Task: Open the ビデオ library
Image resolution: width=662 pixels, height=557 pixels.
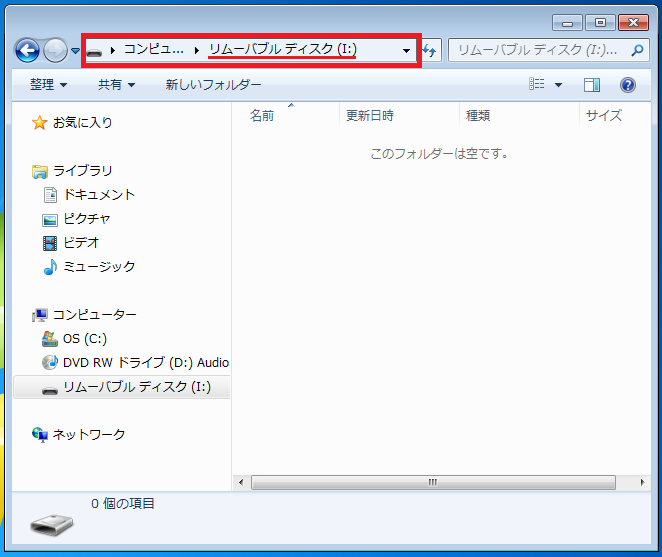Action: [81, 243]
